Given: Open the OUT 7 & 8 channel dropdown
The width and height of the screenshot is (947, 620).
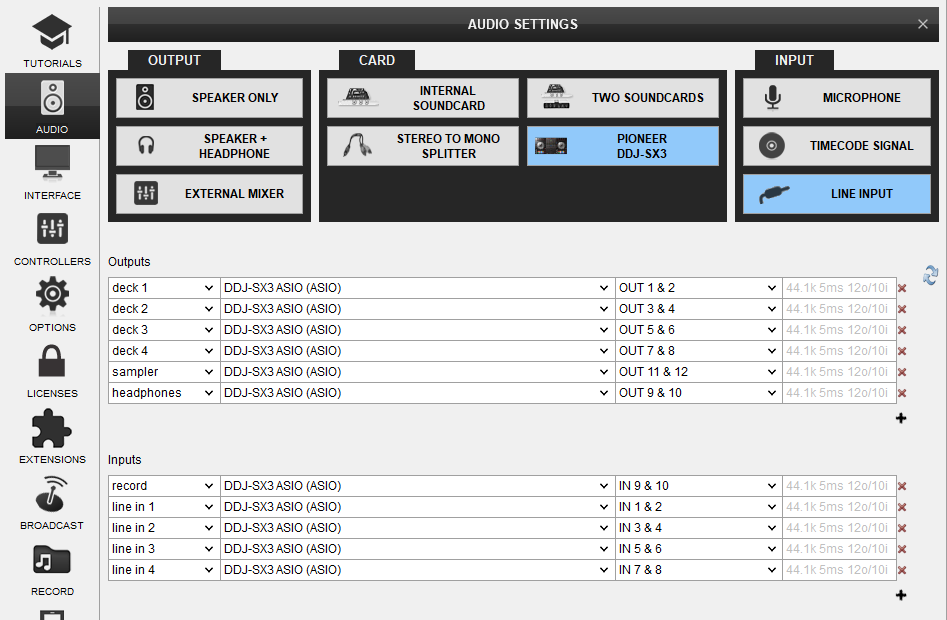Looking at the screenshot, I should [x=698, y=351].
